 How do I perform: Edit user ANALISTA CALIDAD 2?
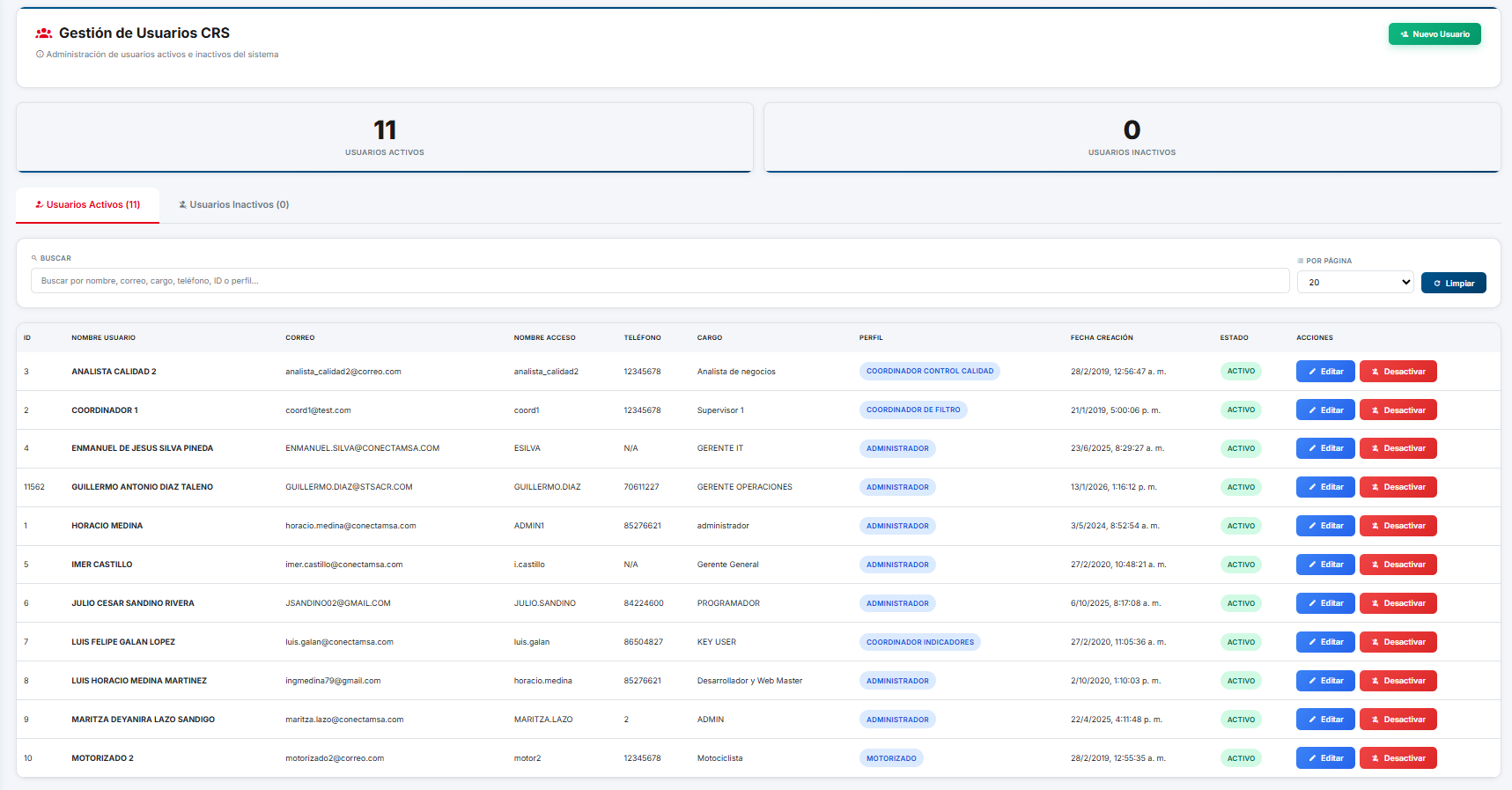click(1325, 372)
